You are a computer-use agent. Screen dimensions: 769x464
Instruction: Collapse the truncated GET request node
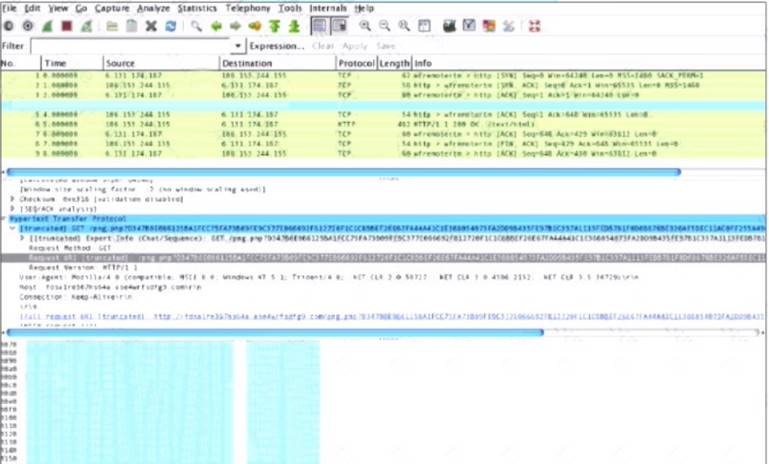pyautogui.click(x=12, y=229)
